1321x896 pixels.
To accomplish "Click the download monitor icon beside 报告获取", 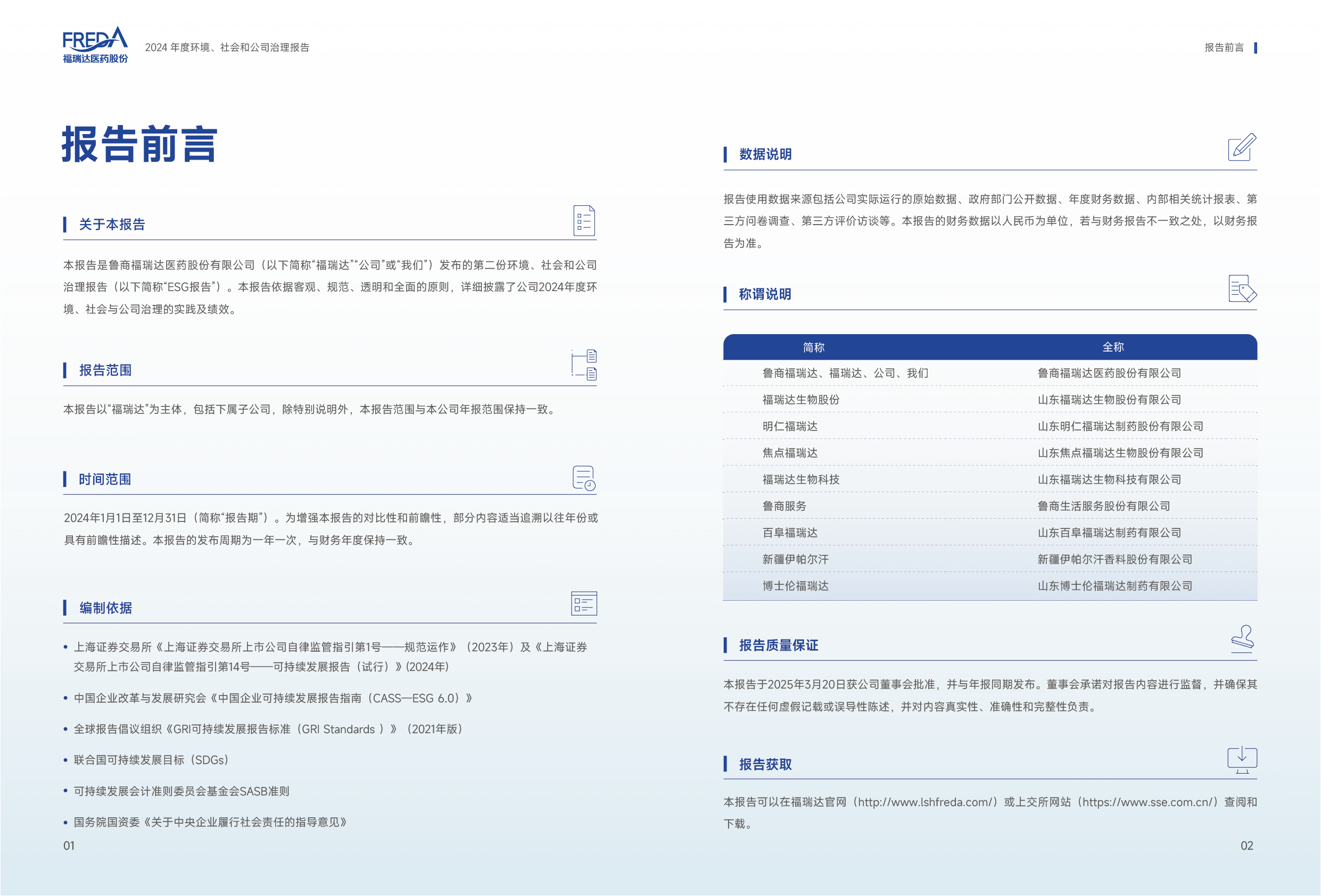I will (x=1242, y=760).
